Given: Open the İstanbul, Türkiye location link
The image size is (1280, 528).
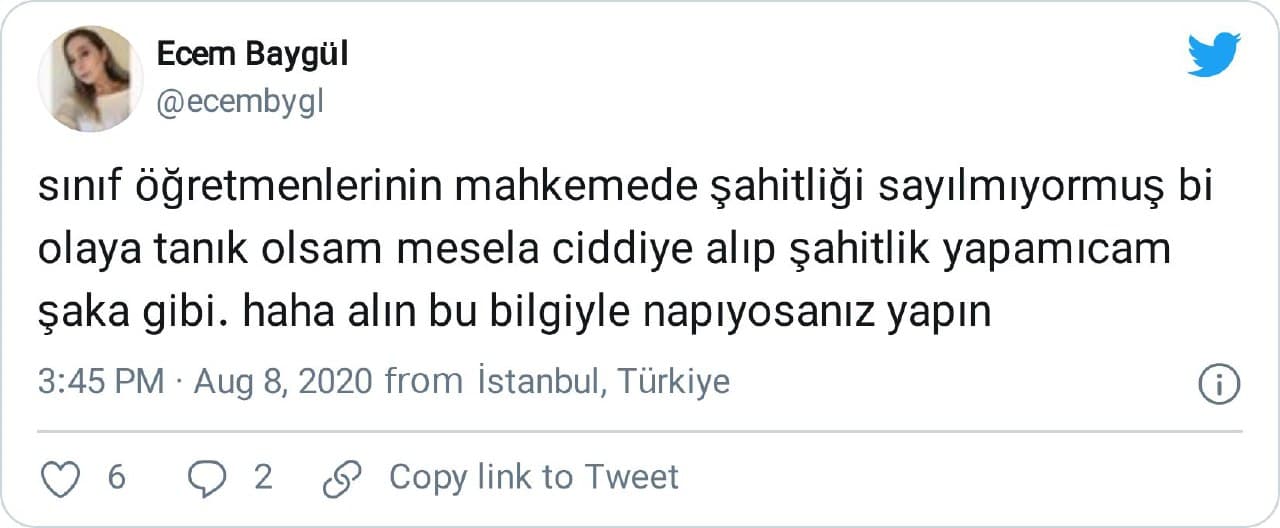Looking at the screenshot, I should 603,382.
